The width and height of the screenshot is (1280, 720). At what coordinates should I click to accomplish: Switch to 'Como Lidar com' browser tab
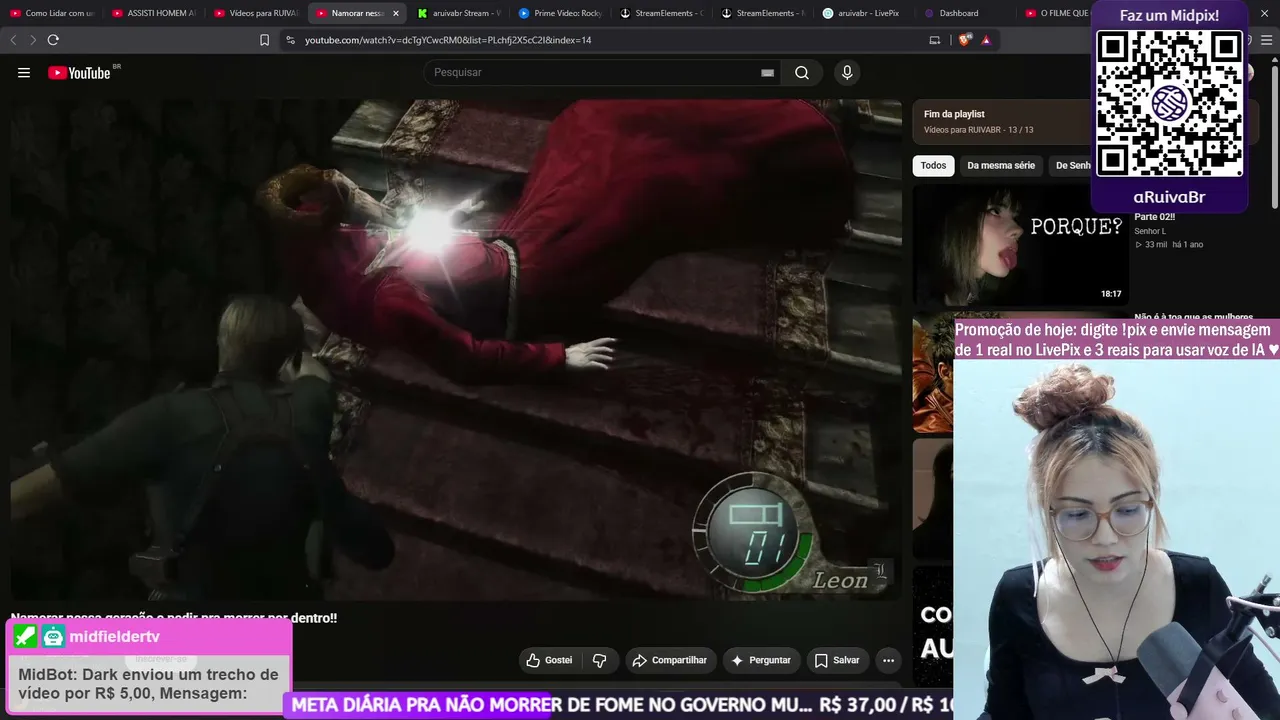click(x=51, y=13)
